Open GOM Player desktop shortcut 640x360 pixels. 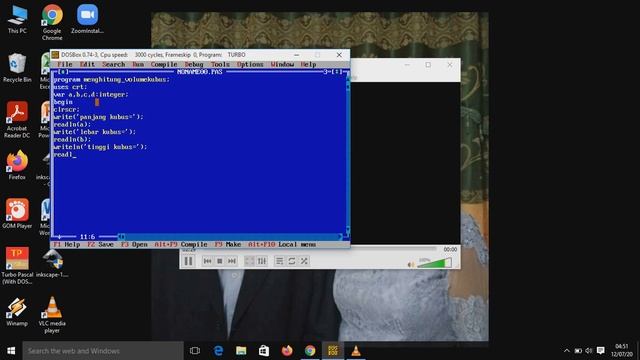tap(17, 213)
